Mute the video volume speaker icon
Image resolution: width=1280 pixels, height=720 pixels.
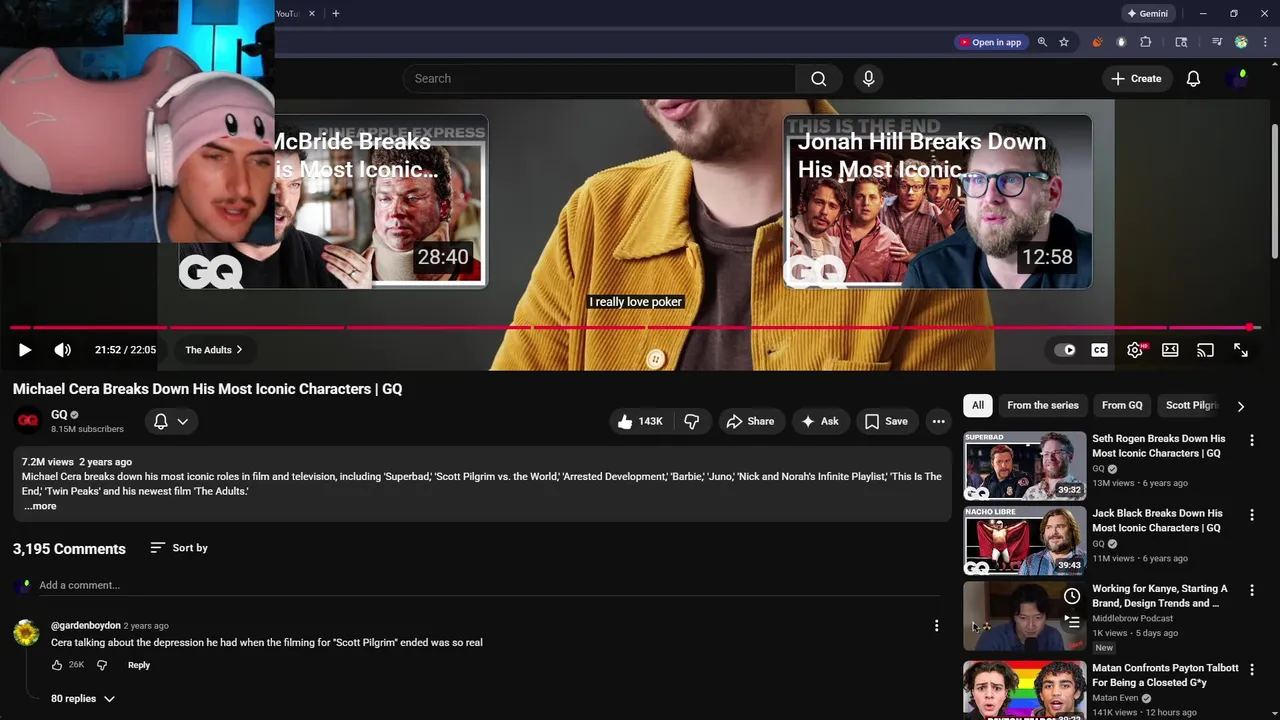(x=62, y=350)
